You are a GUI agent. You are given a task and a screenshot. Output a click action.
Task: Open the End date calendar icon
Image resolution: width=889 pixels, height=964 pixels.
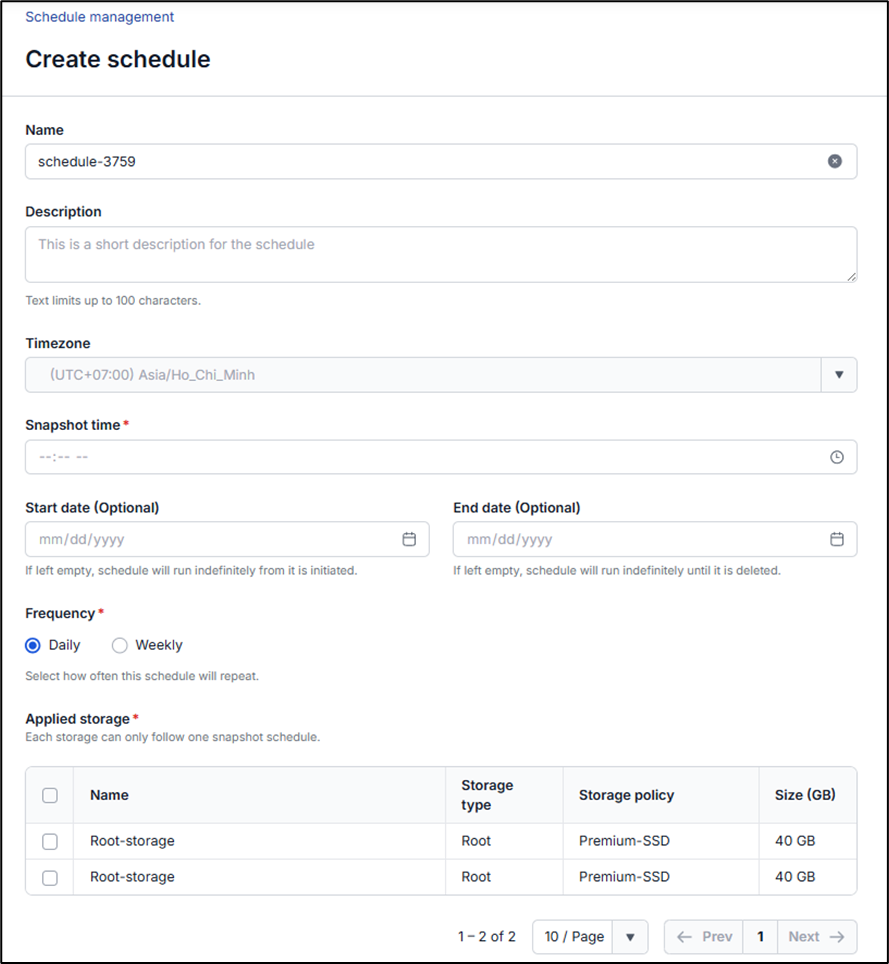click(837, 539)
